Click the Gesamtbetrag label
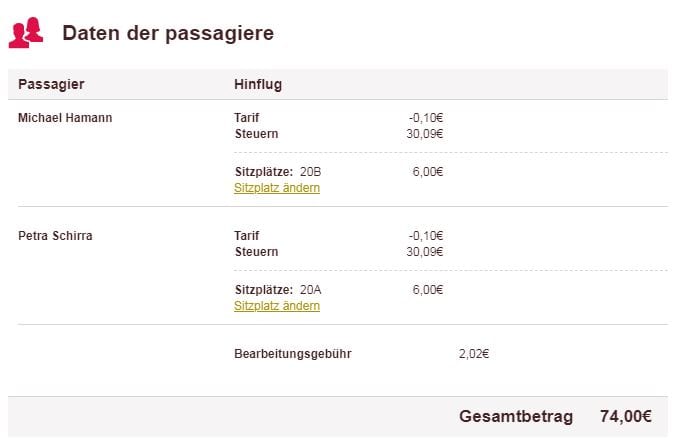This screenshot has height=445, width=673. (x=515, y=417)
